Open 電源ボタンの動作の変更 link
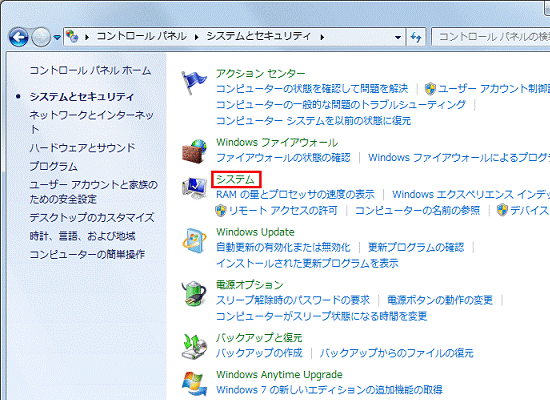This screenshot has height=400, width=550. [440, 300]
